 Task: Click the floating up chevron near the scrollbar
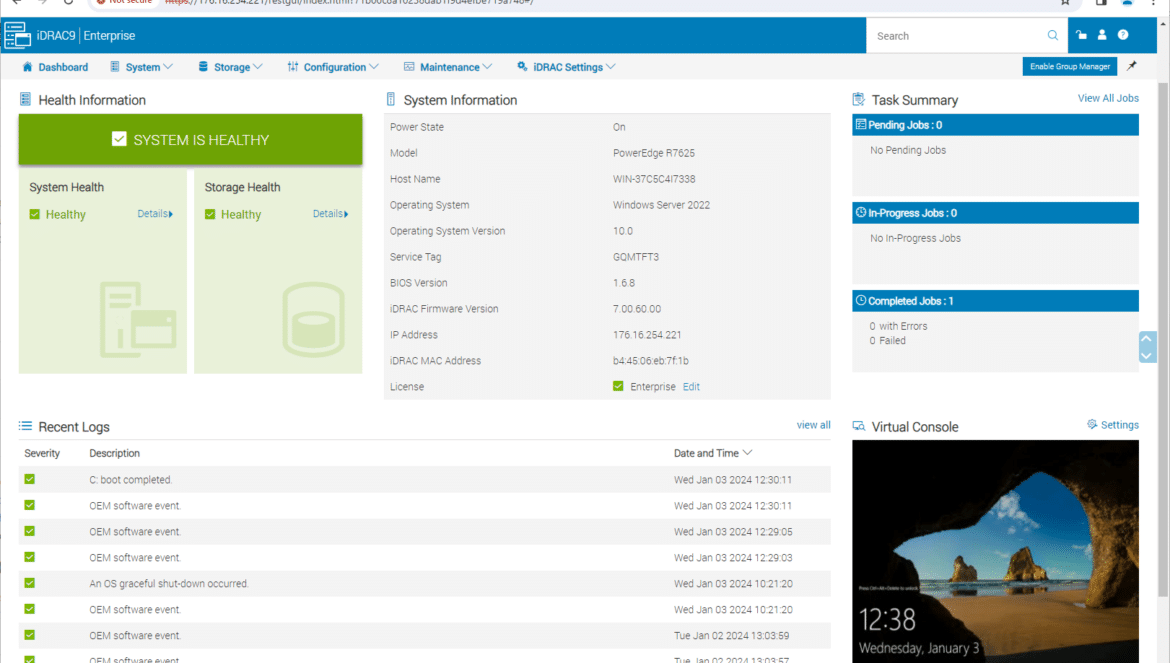[1148, 339]
